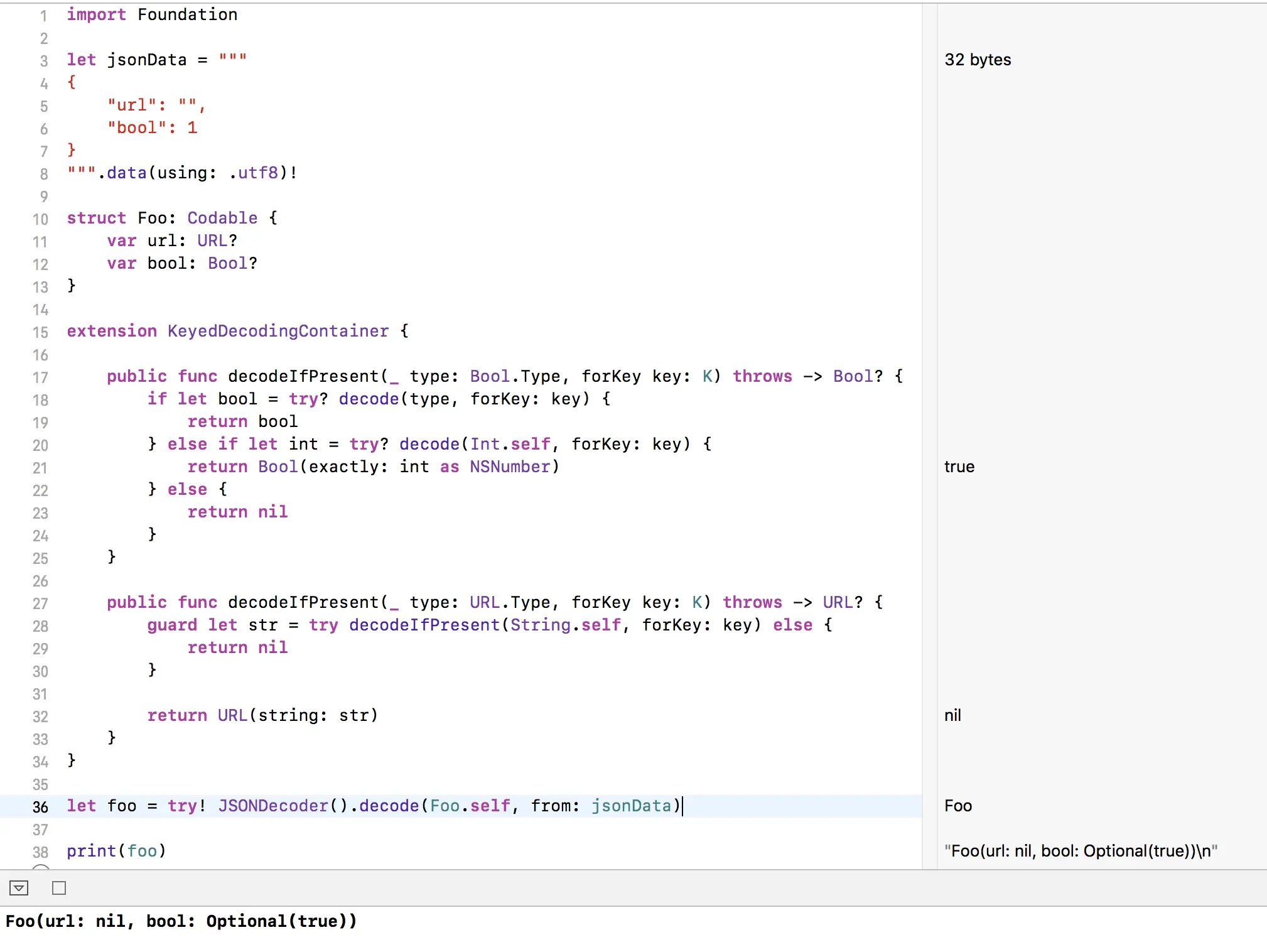The image size is (1267, 952).
Task: Click the "32 bytes" result in sidebar
Action: pos(978,60)
